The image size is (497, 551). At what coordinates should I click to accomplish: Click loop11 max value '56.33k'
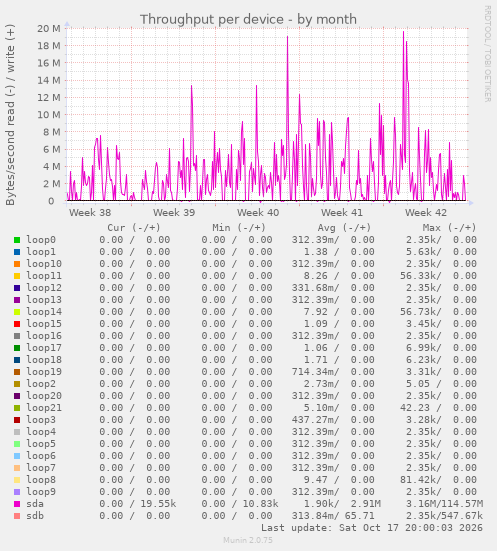[420, 276]
